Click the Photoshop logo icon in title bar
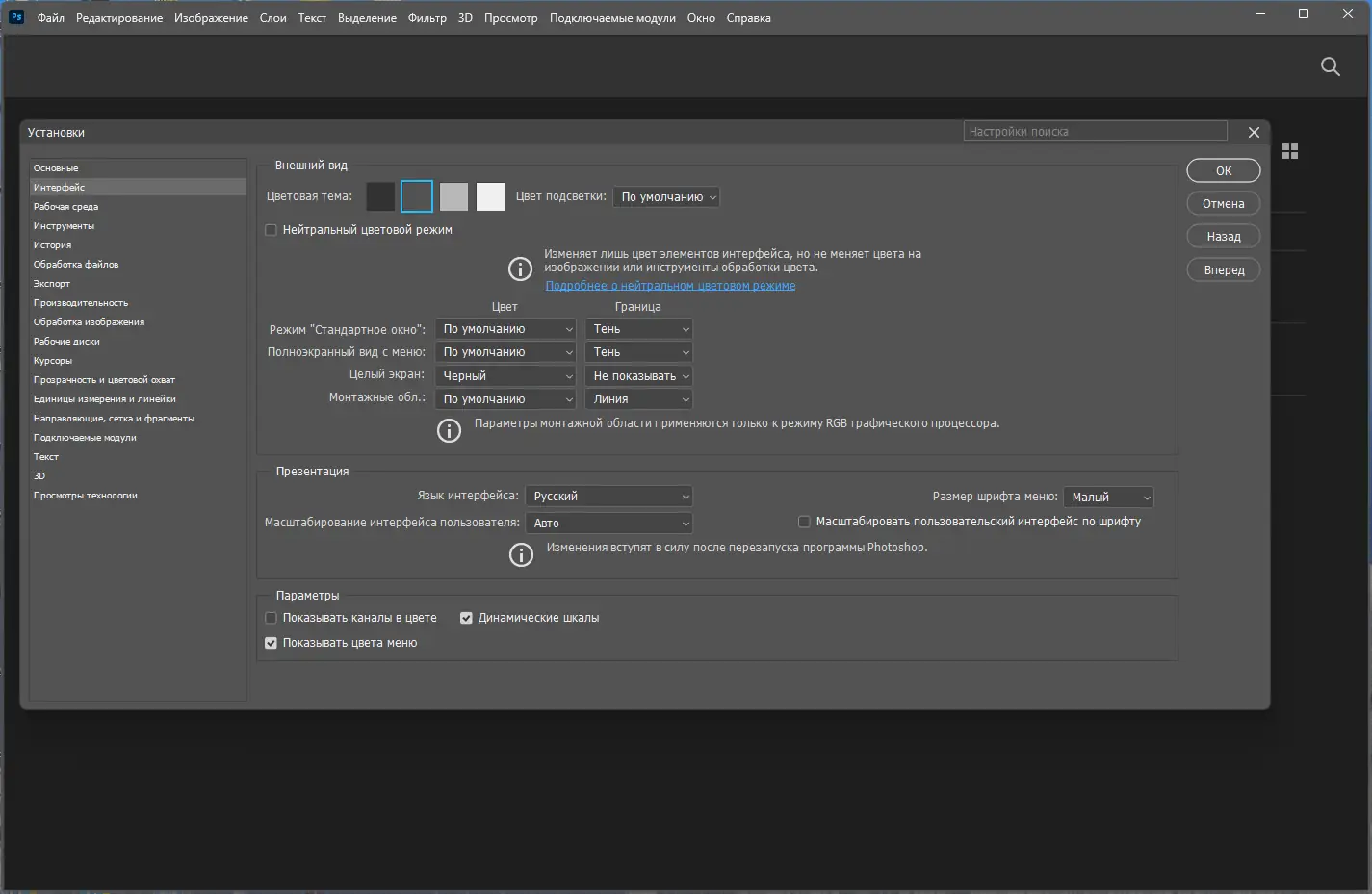 [x=15, y=16]
